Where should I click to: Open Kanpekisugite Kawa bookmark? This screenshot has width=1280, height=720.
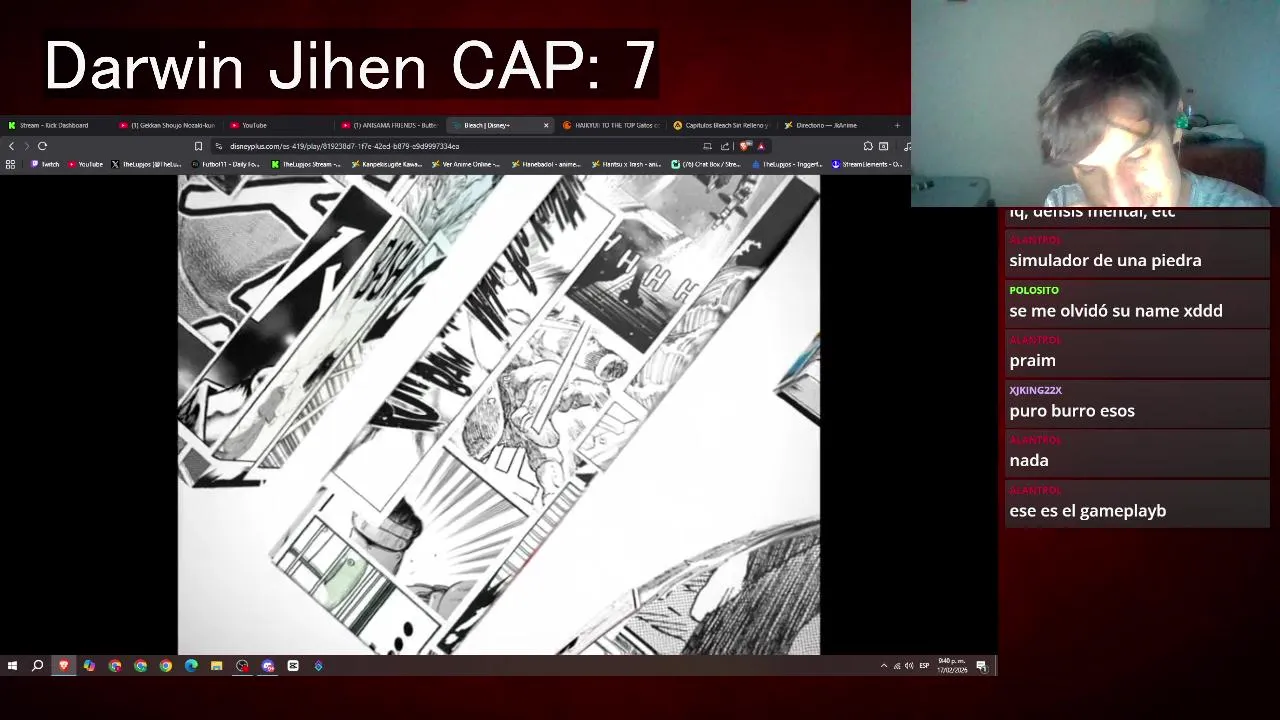[386, 164]
